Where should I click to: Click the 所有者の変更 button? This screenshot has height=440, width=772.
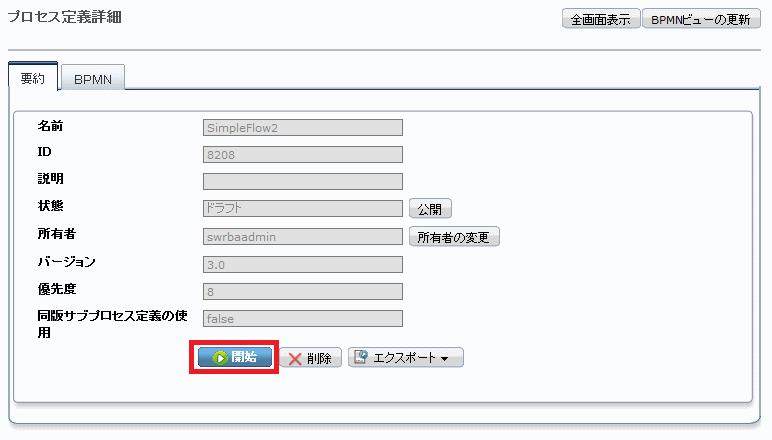pyautogui.click(x=454, y=237)
